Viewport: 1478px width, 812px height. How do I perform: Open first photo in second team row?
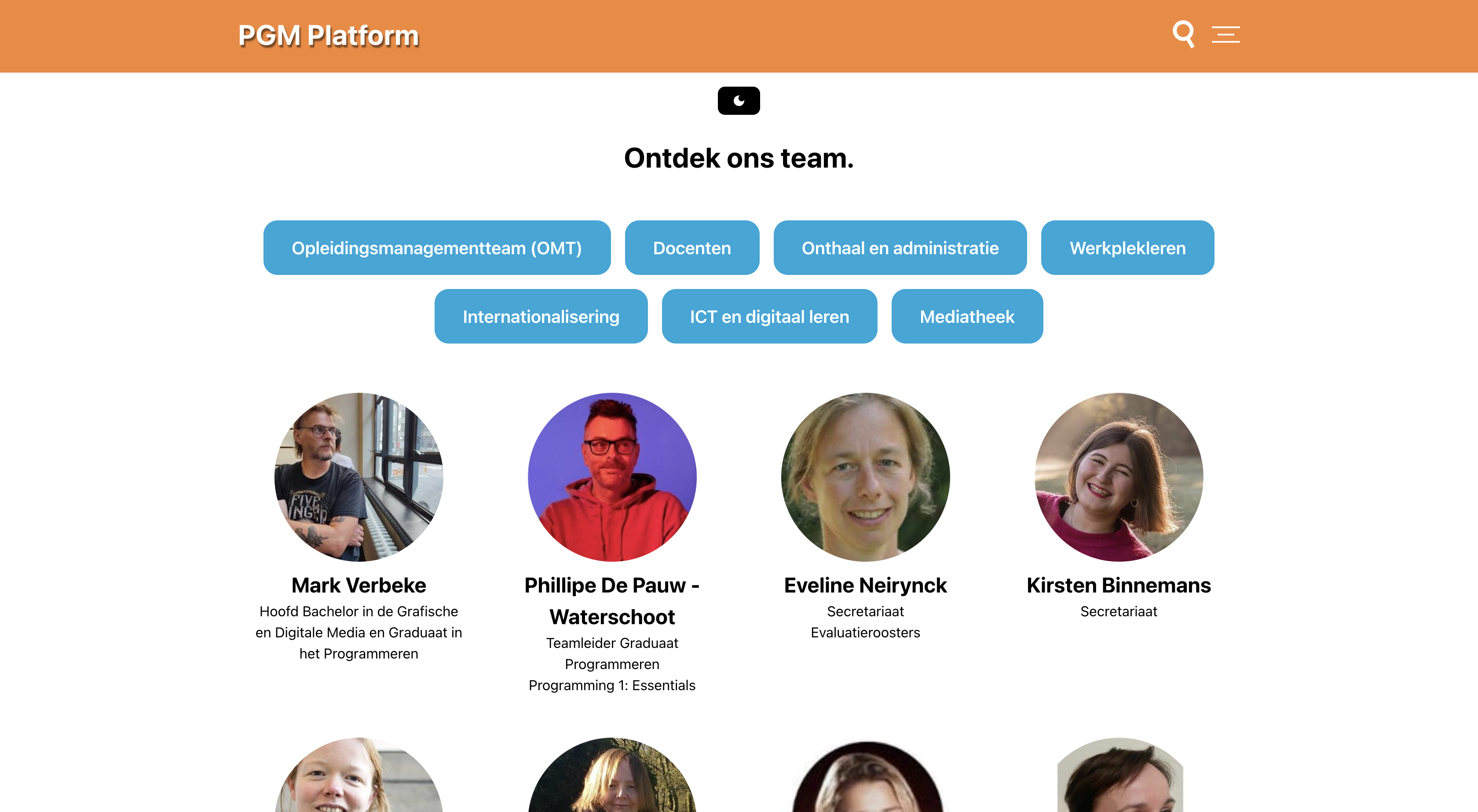(359, 775)
